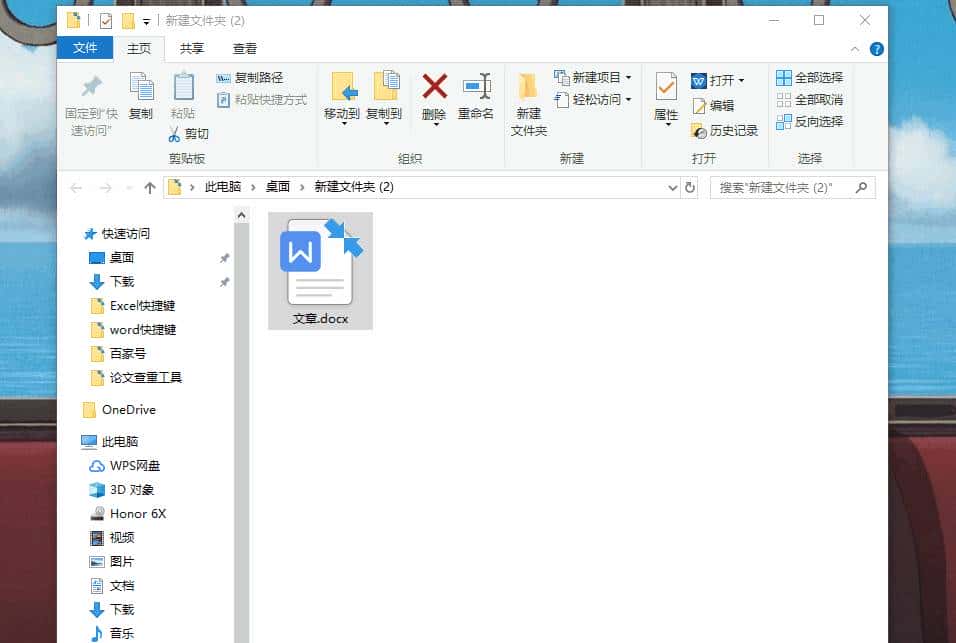Click the back navigation arrow

tap(76, 187)
